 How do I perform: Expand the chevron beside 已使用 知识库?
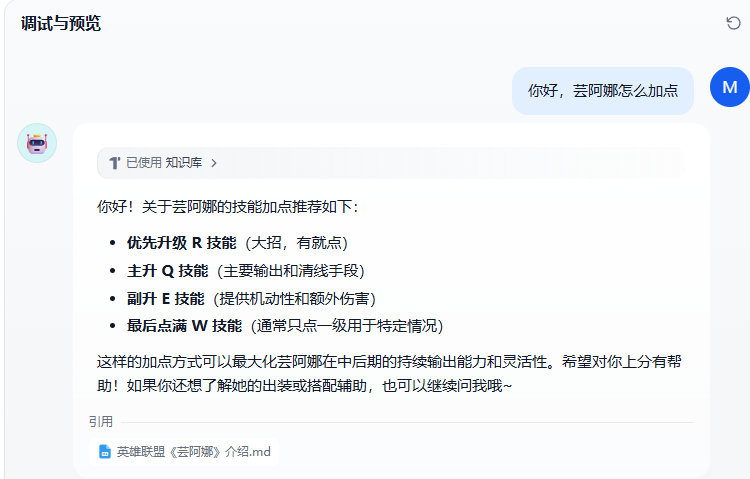click(214, 162)
